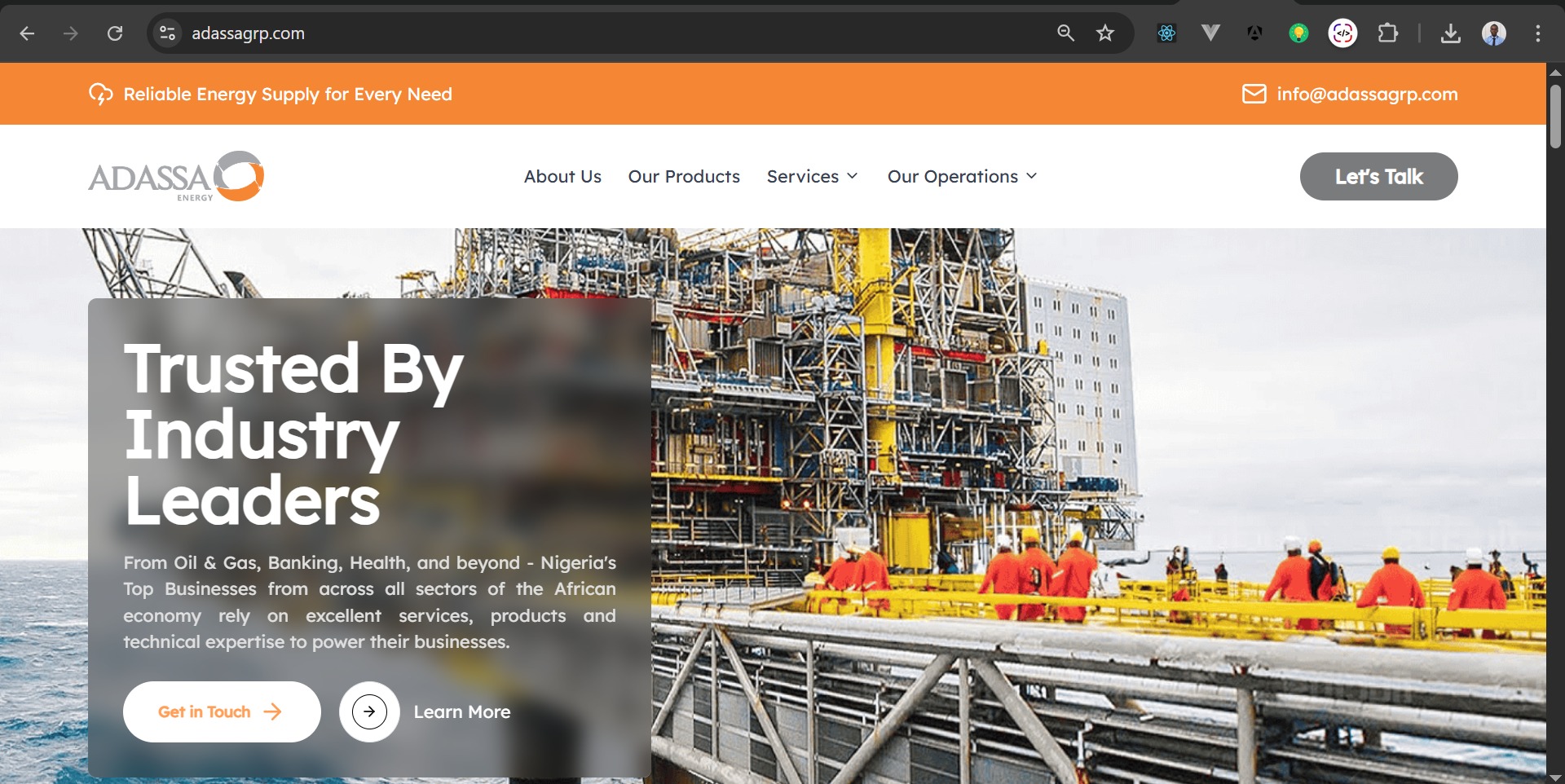The height and width of the screenshot is (784, 1565).
Task: Click the Learn More circular arrow button
Action: (x=369, y=711)
